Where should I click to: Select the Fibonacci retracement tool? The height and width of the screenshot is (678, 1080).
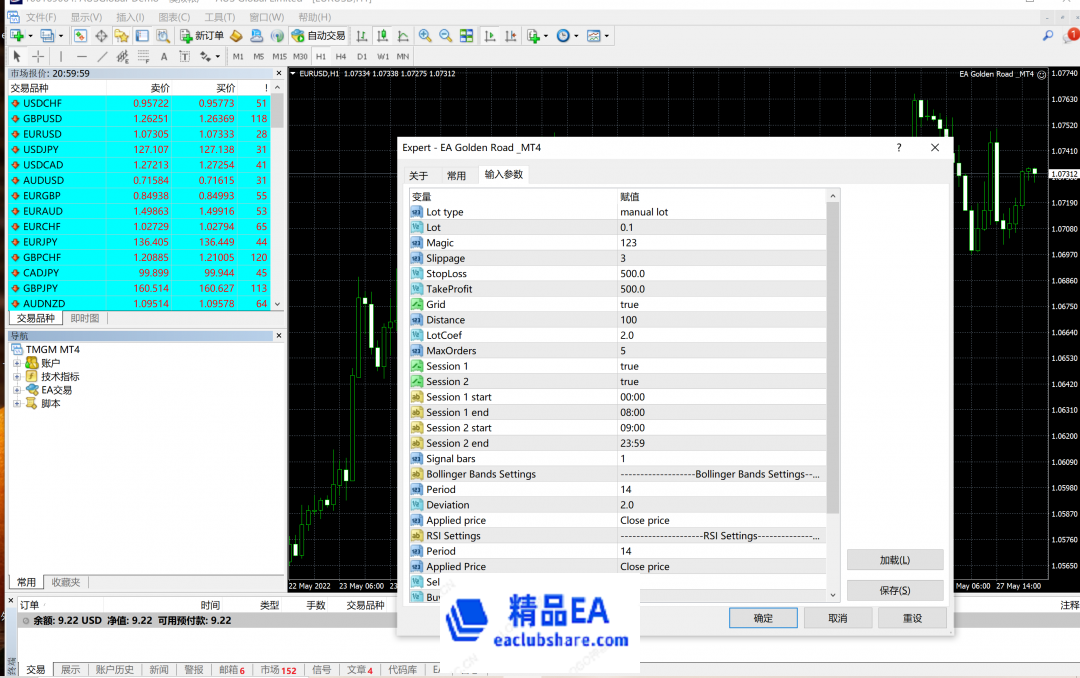pos(143,56)
